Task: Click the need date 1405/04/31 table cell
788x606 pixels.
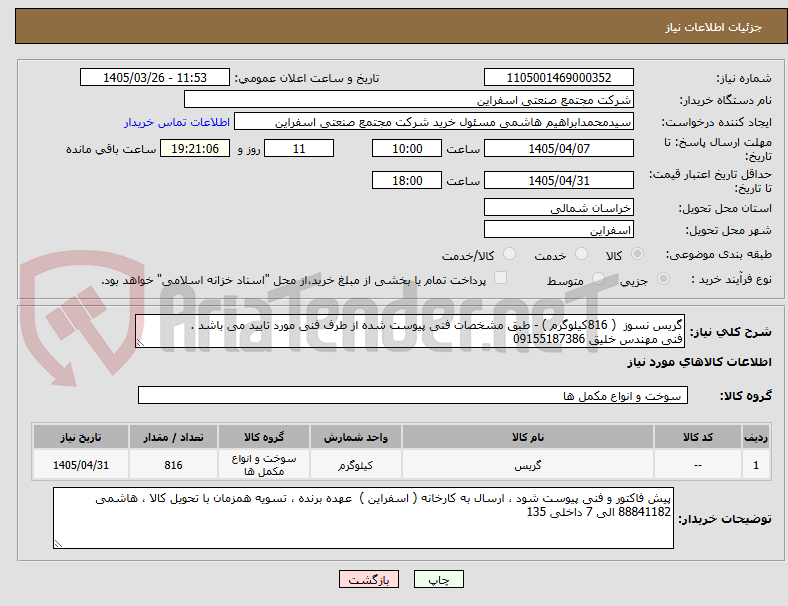Action: tap(81, 465)
